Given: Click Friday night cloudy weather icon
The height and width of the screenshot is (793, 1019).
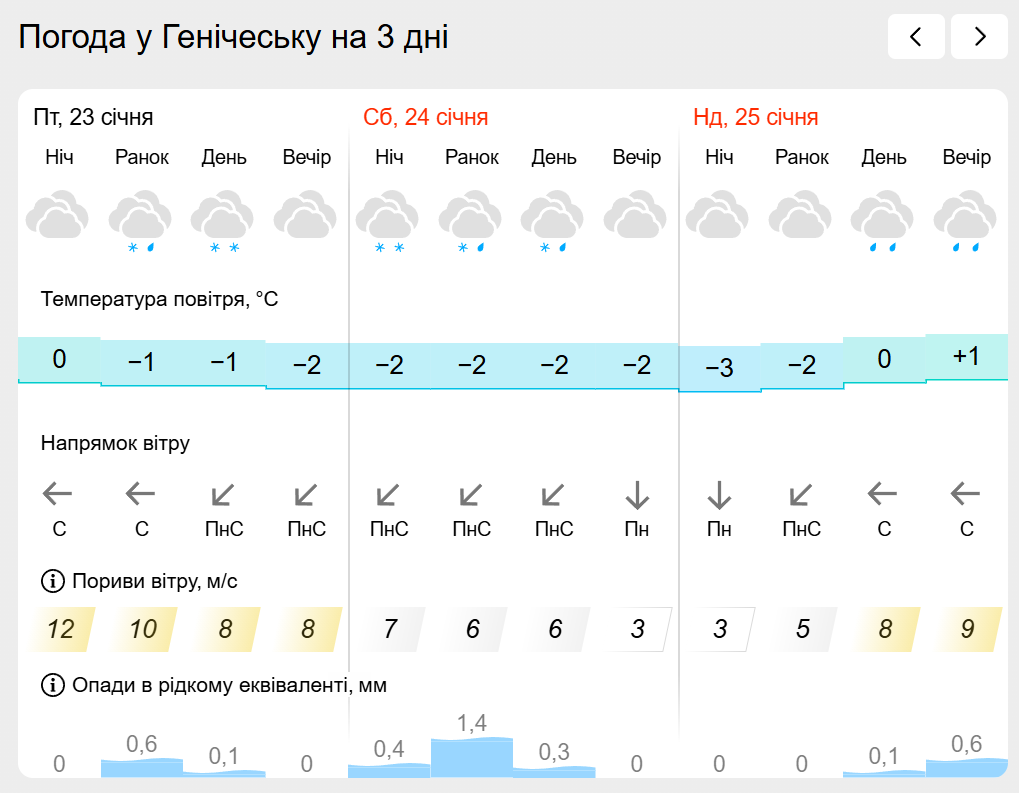Looking at the screenshot, I should pos(58,217).
